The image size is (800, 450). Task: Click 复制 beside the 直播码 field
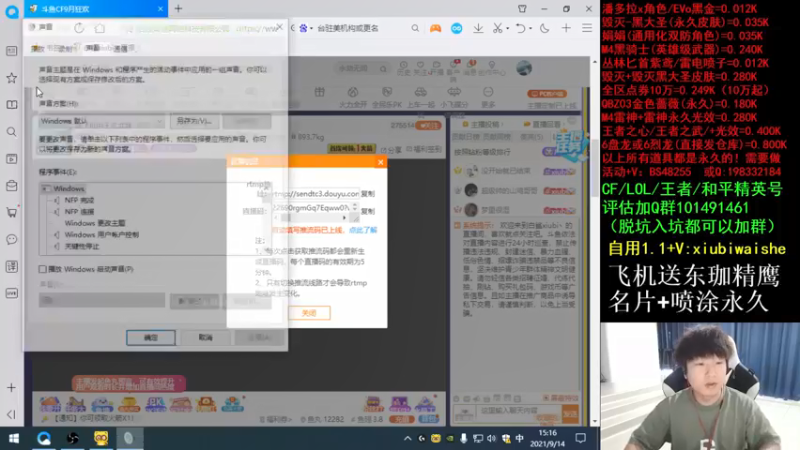(x=368, y=211)
